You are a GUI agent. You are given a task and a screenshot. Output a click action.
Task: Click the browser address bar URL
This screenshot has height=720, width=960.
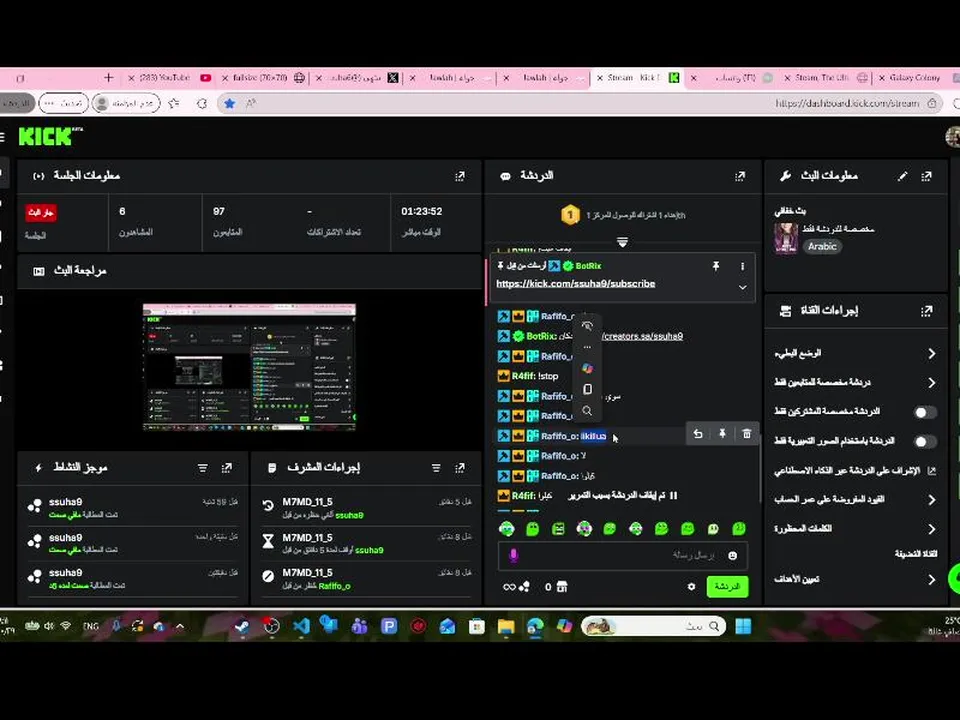coord(847,103)
